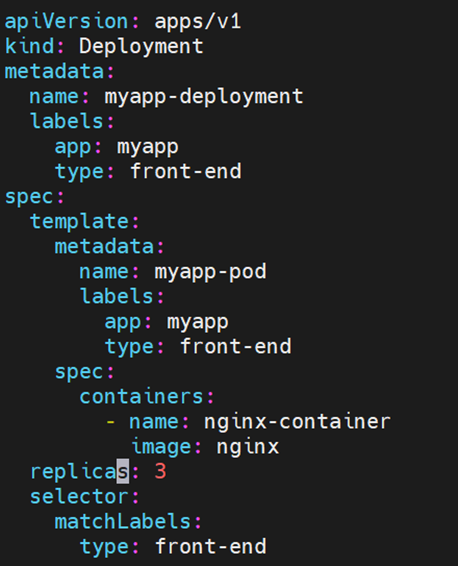The image size is (458, 566).
Task: Click the myapp-pod name value
Action: [x=210, y=272]
